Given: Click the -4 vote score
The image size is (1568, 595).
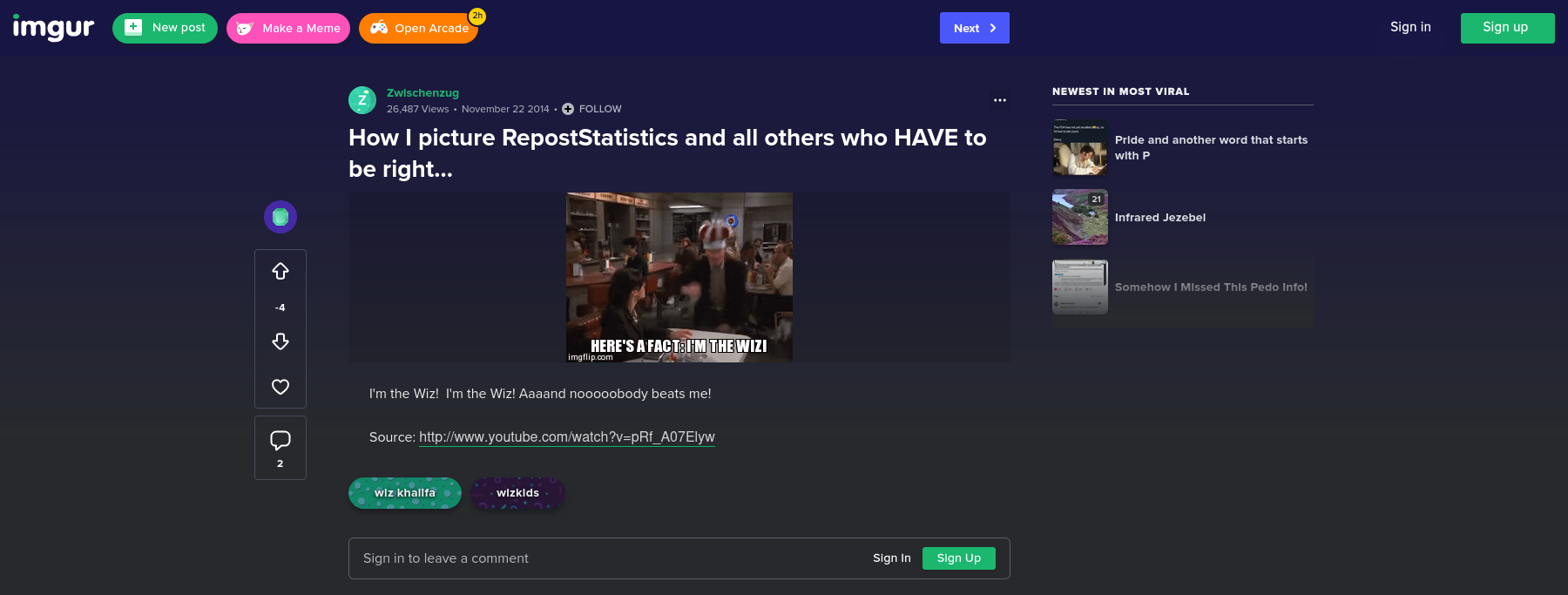Looking at the screenshot, I should pyautogui.click(x=280, y=308).
